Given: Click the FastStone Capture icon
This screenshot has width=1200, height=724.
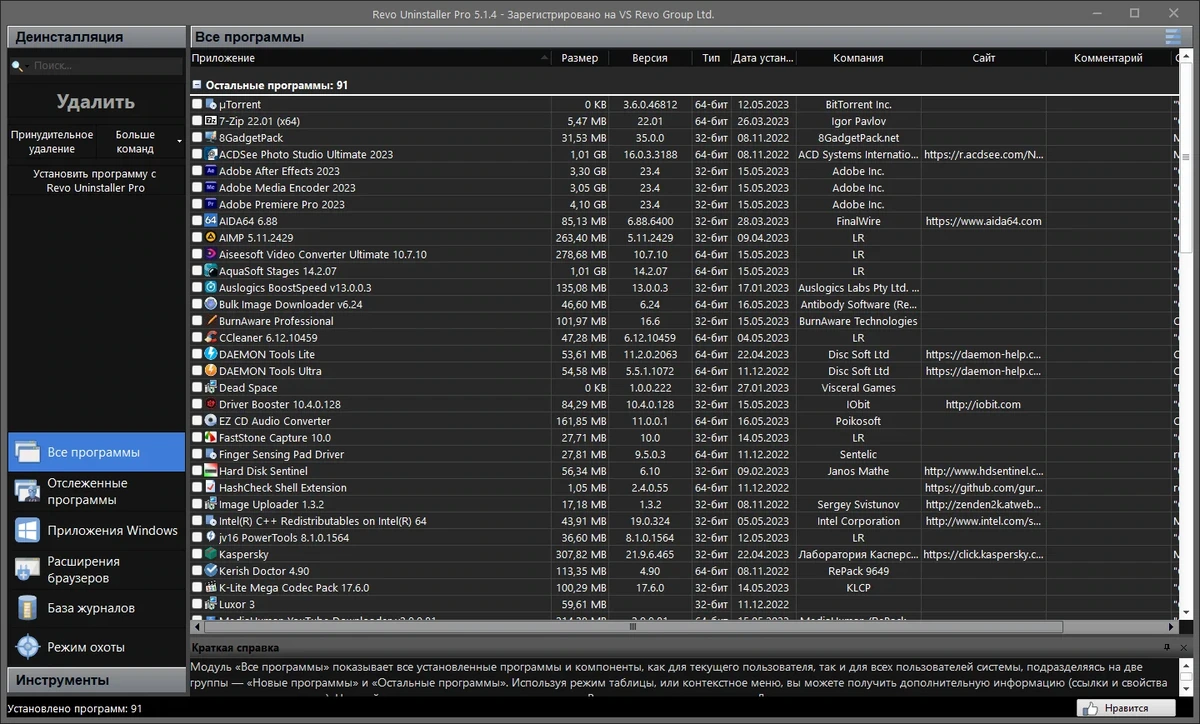Looking at the screenshot, I should pos(211,438).
